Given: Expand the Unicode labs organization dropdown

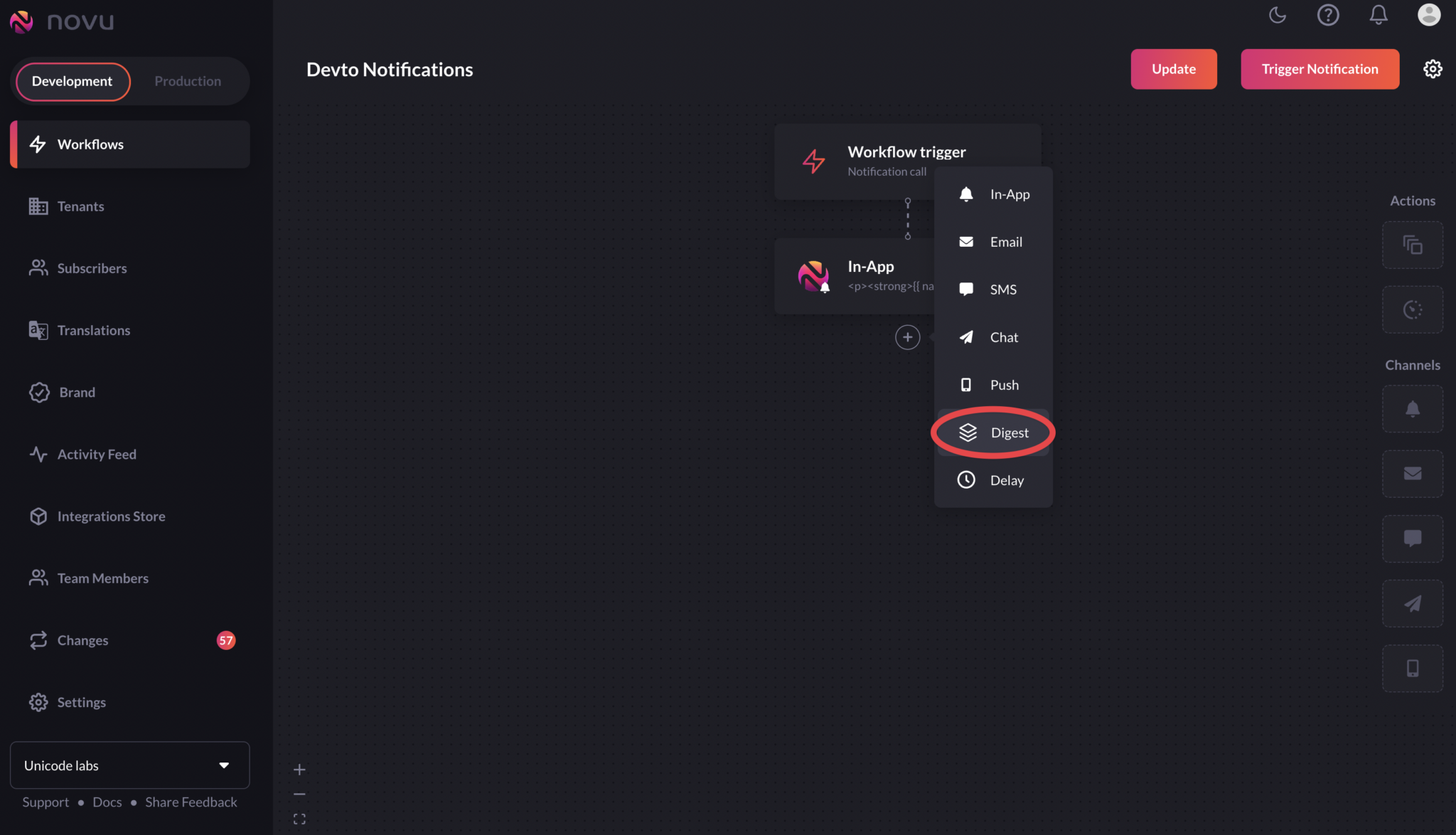Looking at the screenshot, I should 129,765.
